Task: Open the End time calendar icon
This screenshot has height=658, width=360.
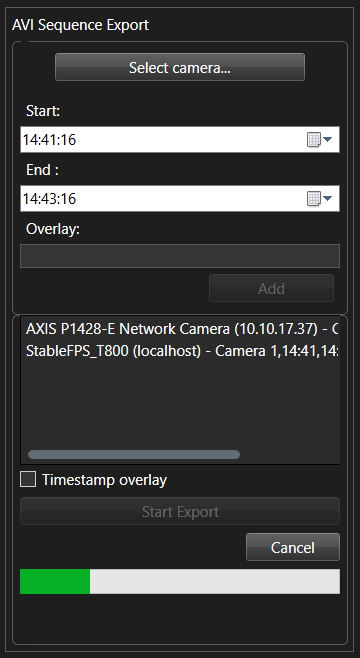Action: (x=313, y=198)
